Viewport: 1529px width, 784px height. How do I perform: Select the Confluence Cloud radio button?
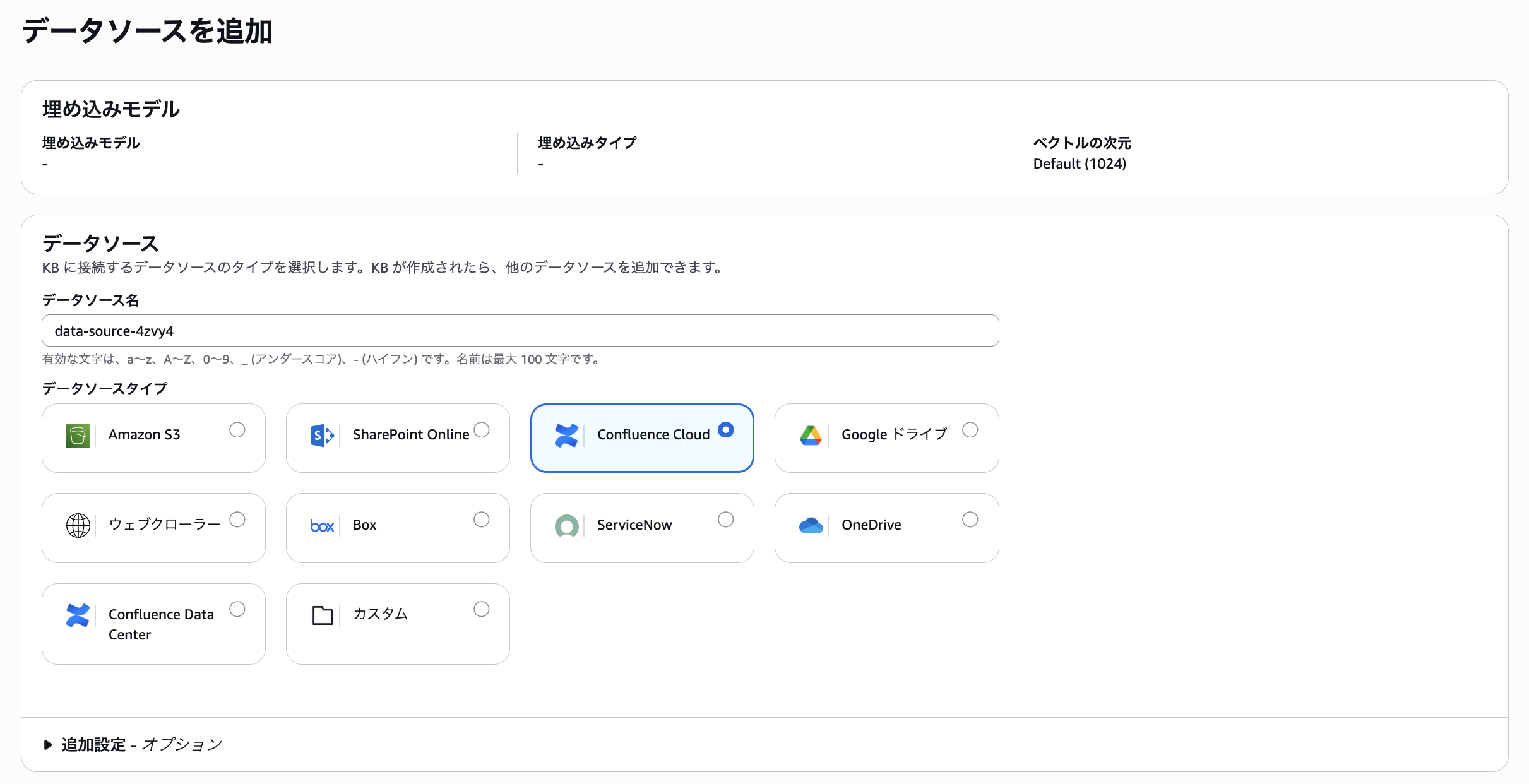725,430
